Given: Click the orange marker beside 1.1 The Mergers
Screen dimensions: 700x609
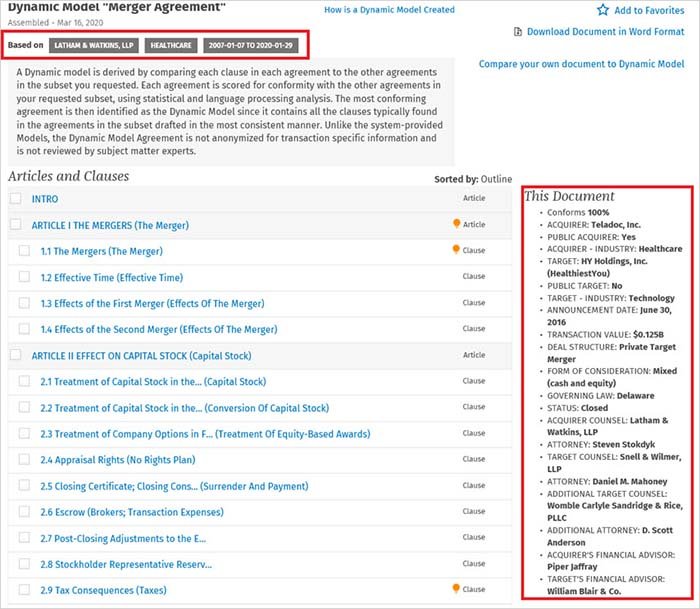Looking at the screenshot, I should (456, 250).
